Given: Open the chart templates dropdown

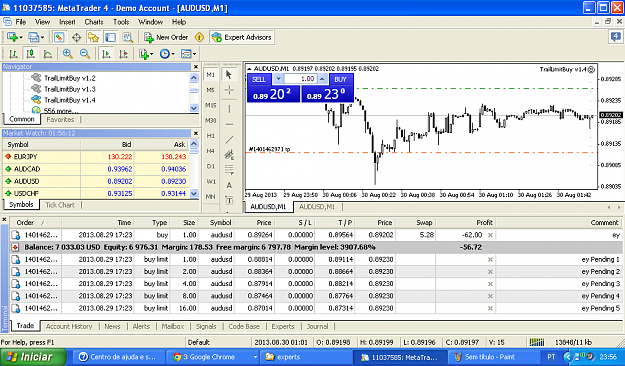Looking at the screenshot, I should pyautogui.click(x=188, y=53).
